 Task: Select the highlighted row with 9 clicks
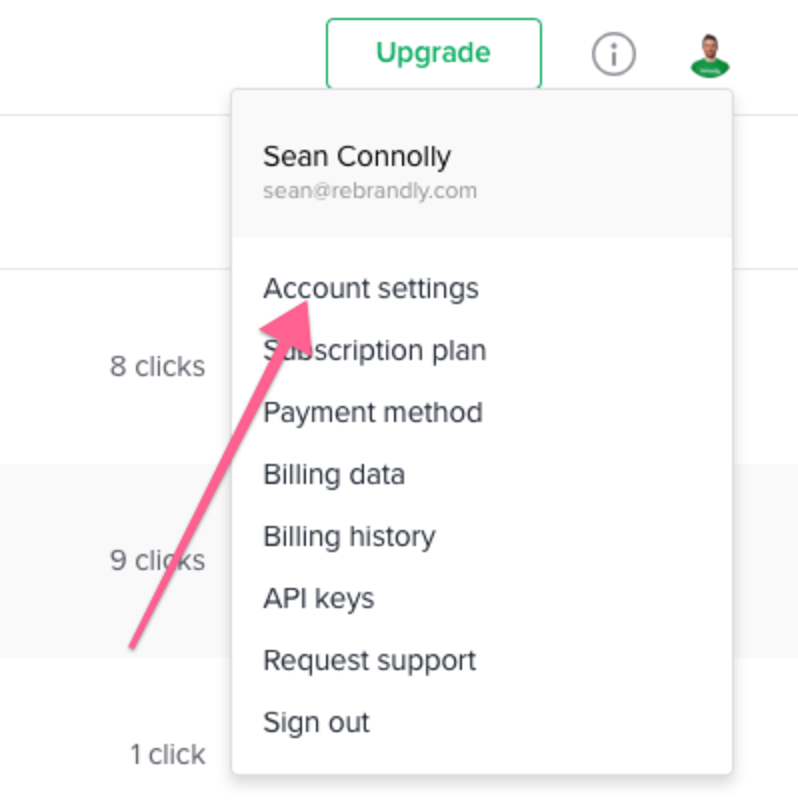pos(115,560)
